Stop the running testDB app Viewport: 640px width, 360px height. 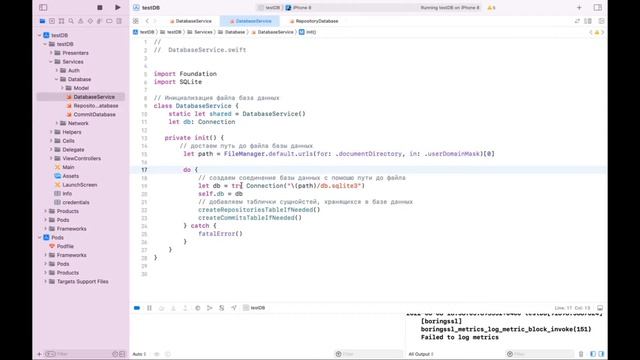[x=100, y=7]
